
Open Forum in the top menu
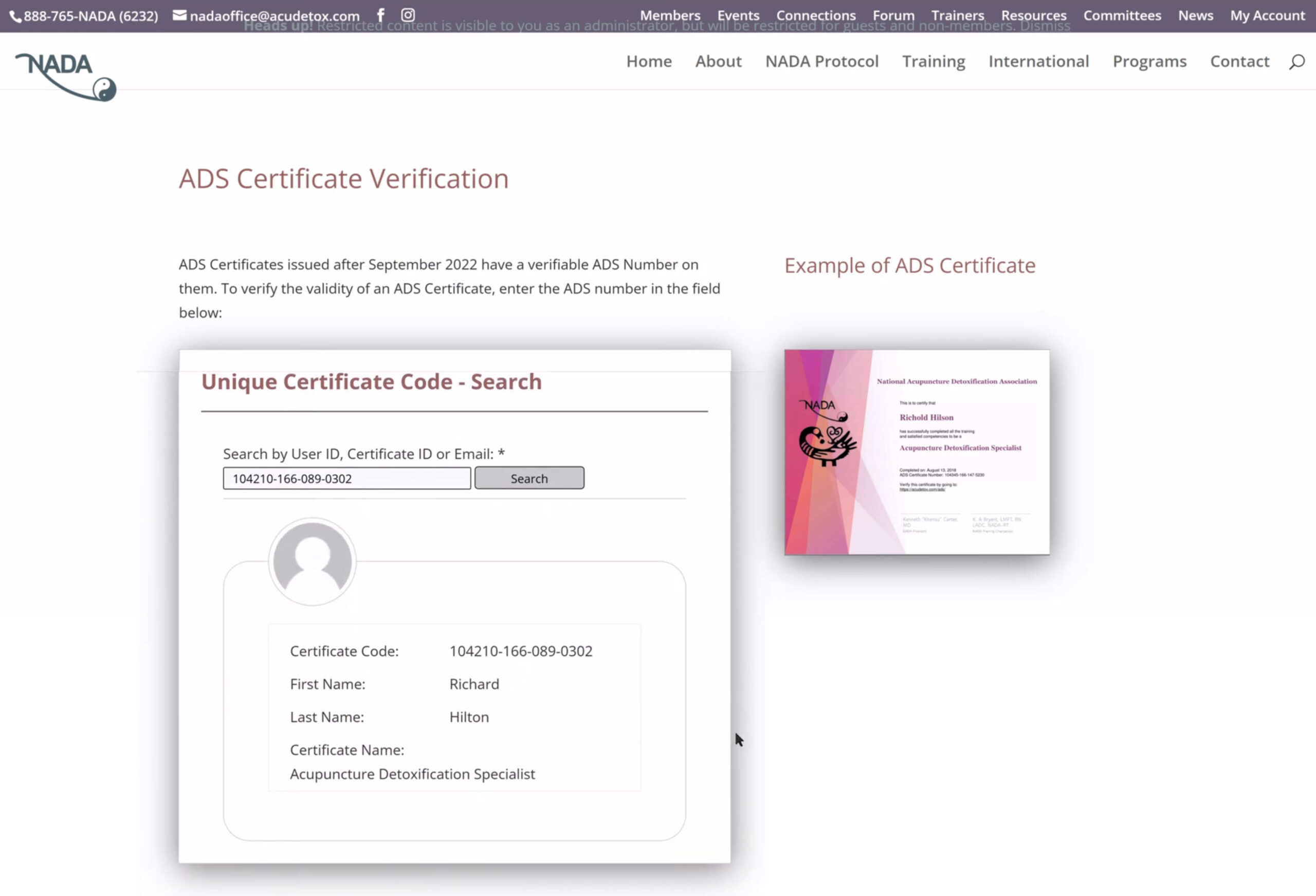pos(893,15)
